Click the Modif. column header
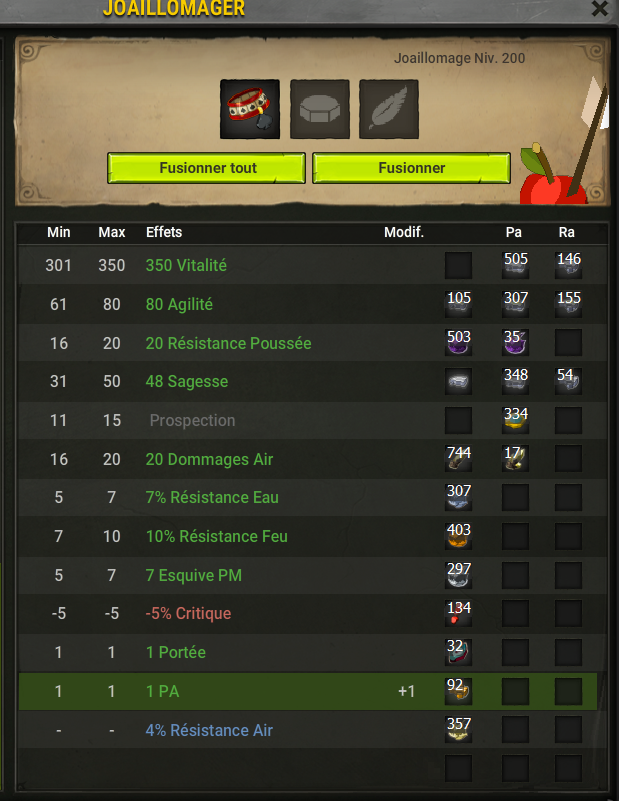619x801 pixels. 404,232
